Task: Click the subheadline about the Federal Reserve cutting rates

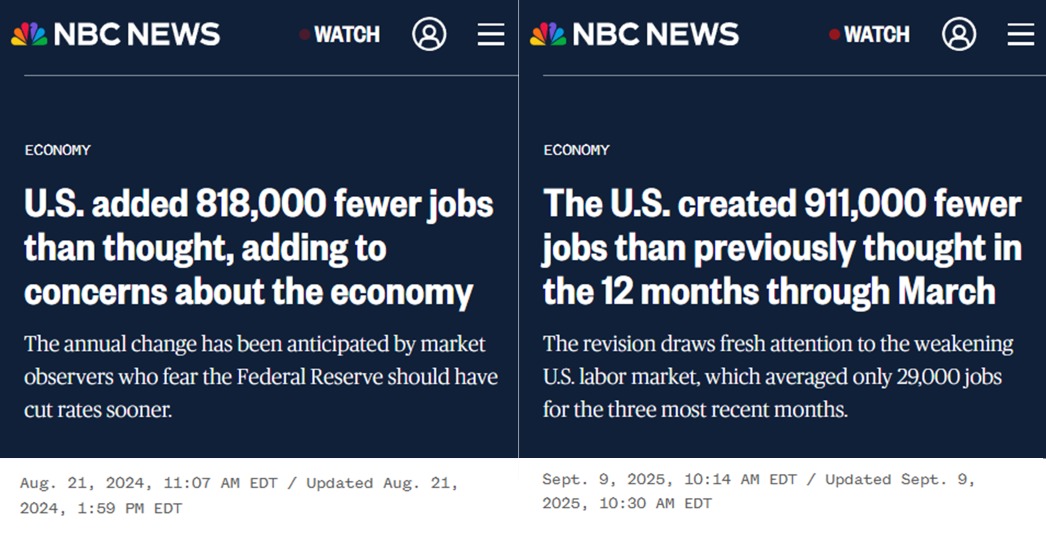Action: (260, 377)
